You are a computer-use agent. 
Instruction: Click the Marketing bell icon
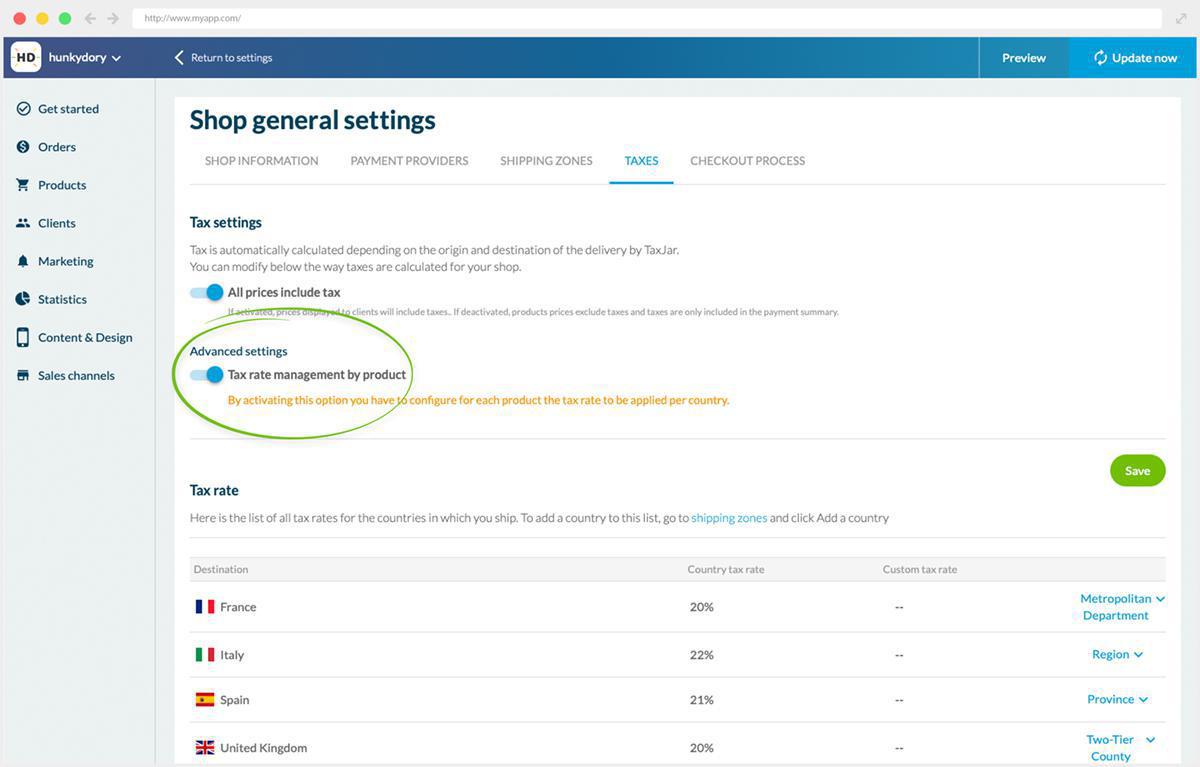(23, 261)
